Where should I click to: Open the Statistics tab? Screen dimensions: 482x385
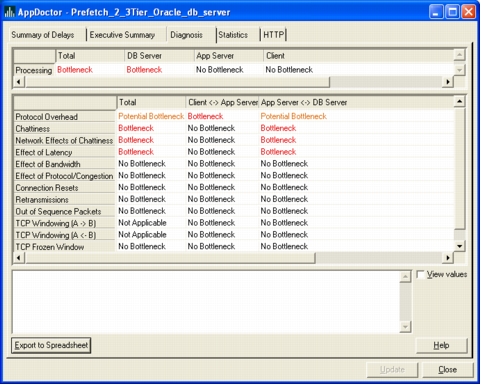[233, 35]
